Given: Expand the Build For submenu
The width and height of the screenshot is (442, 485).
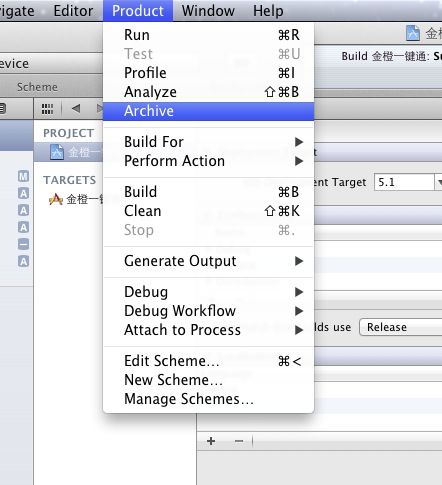Looking at the screenshot, I should tap(208, 142).
